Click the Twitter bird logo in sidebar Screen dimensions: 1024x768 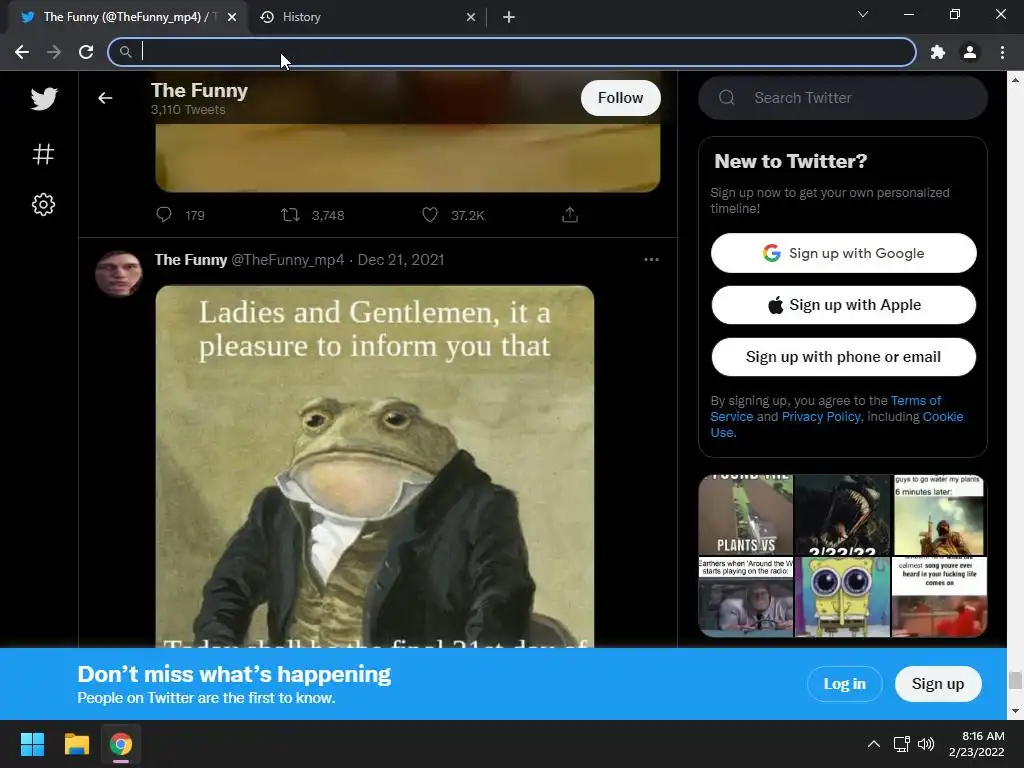pos(44,99)
